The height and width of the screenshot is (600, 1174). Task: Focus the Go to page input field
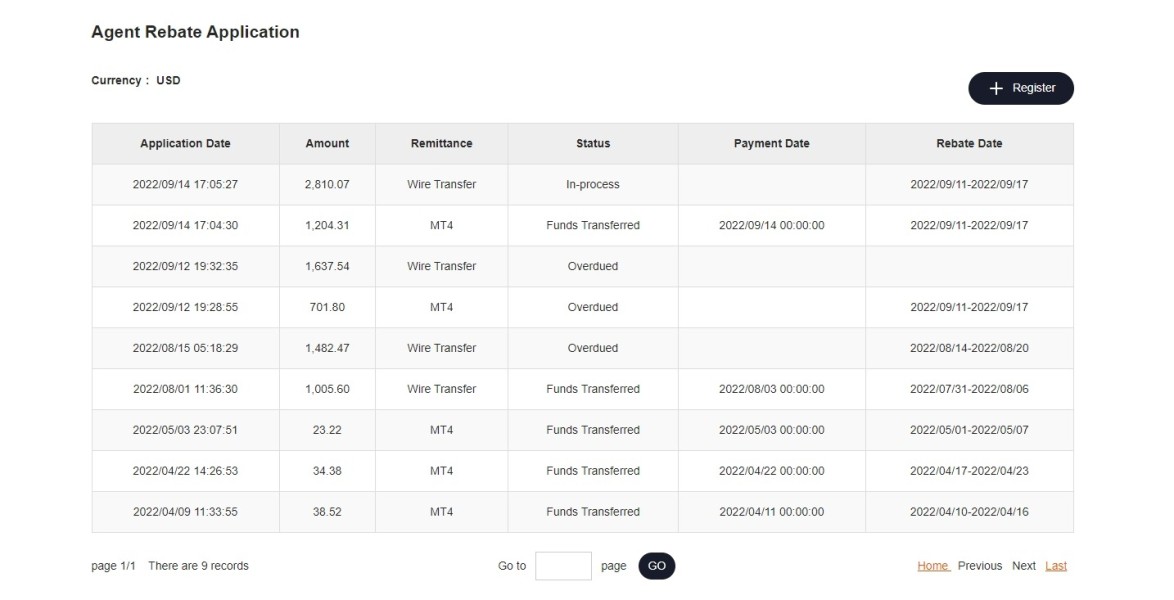coord(563,566)
